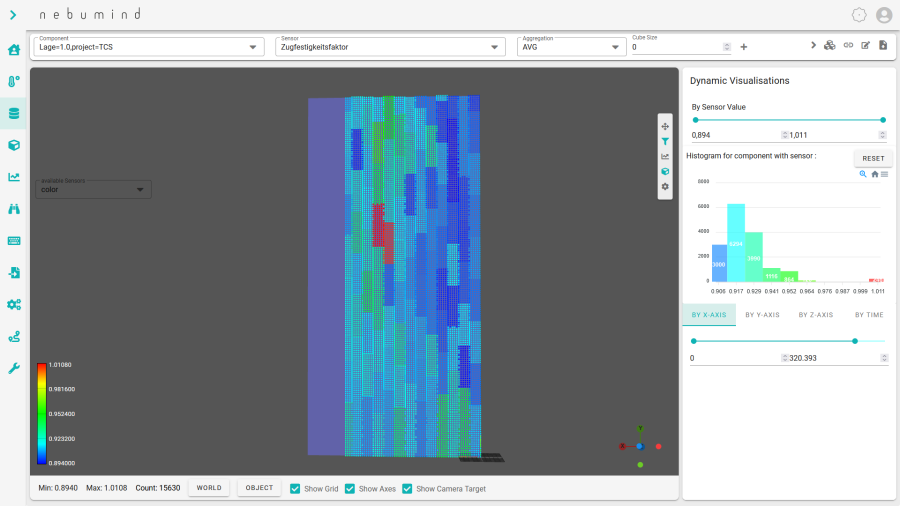The height and width of the screenshot is (506, 900).
Task: Click the Cube Size stepper arrows
Action: tap(727, 47)
